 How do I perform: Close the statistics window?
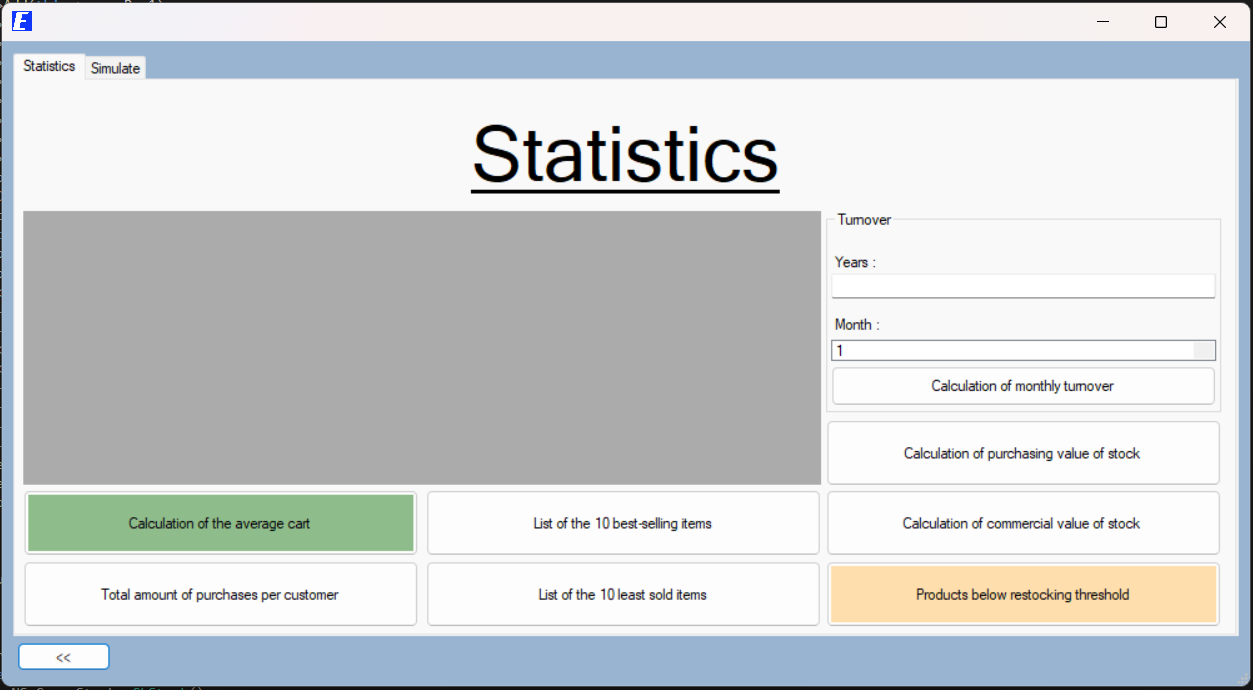coord(1219,21)
